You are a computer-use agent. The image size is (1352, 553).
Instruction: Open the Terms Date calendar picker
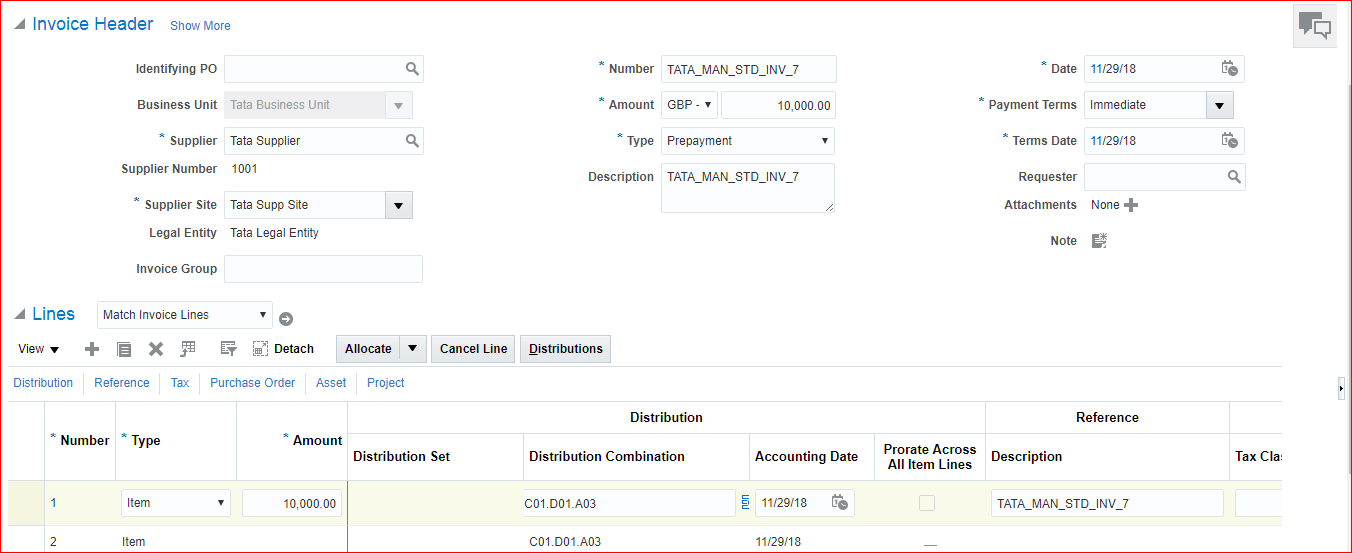pyautogui.click(x=1230, y=141)
